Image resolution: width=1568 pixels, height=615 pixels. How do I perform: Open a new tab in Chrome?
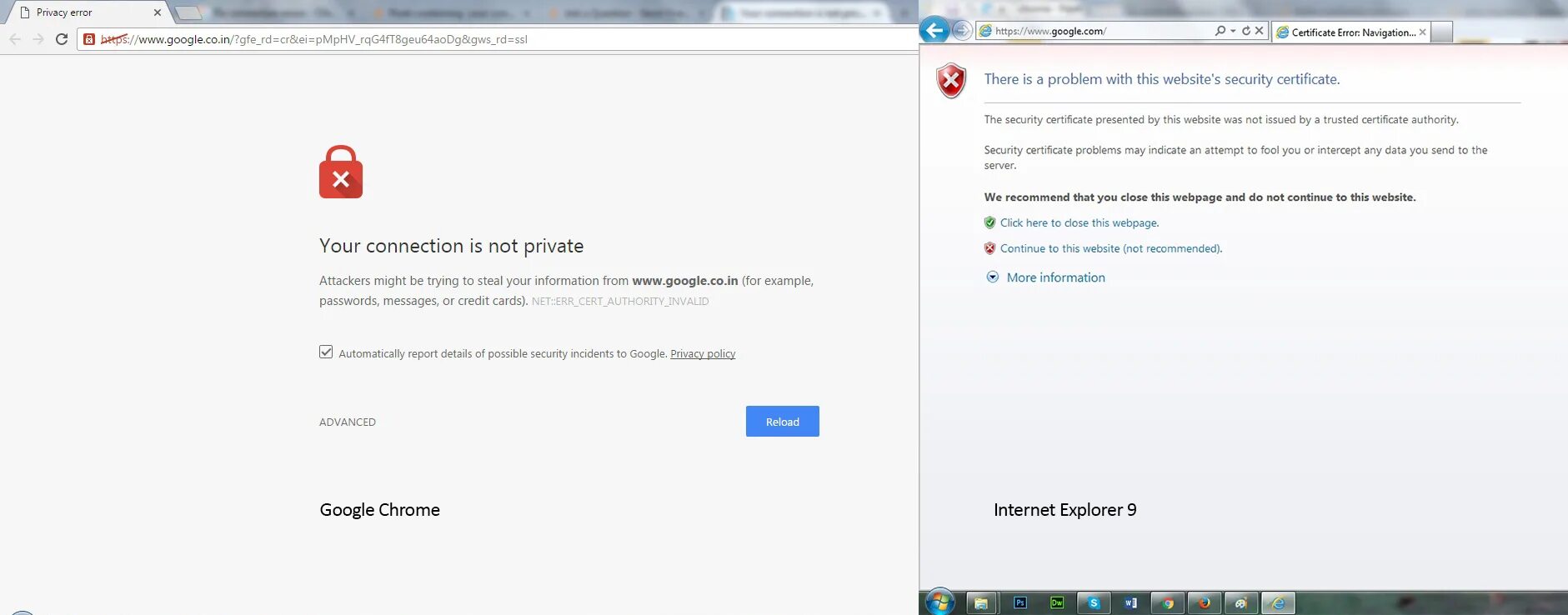189,12
